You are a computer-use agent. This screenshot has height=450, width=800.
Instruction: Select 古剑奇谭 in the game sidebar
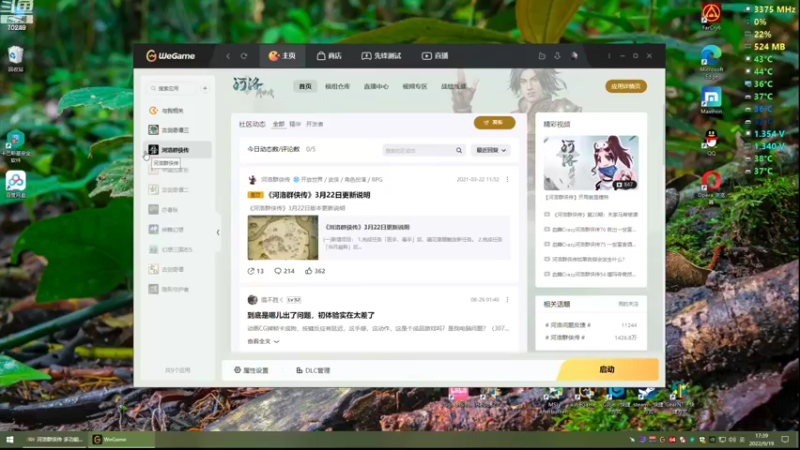[177, 269]
